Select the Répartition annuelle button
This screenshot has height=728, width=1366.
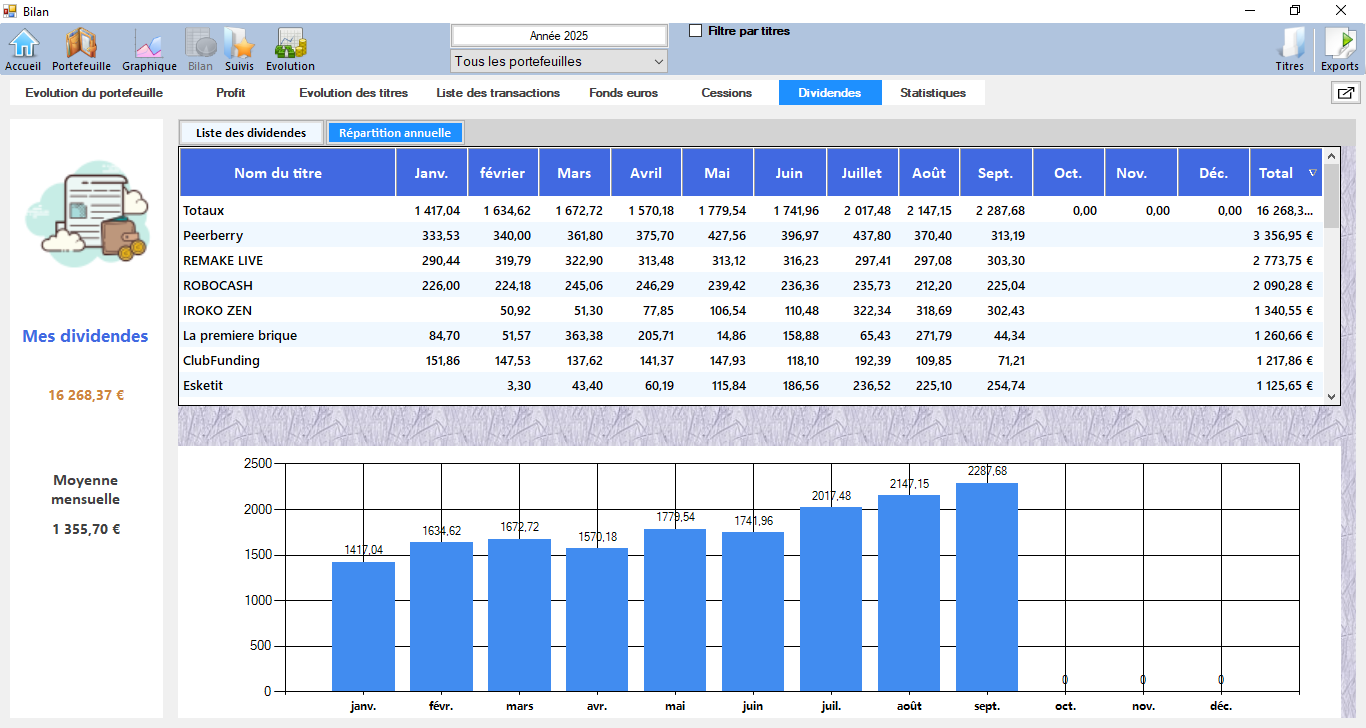pyautogui.click(x=395, y=132)
